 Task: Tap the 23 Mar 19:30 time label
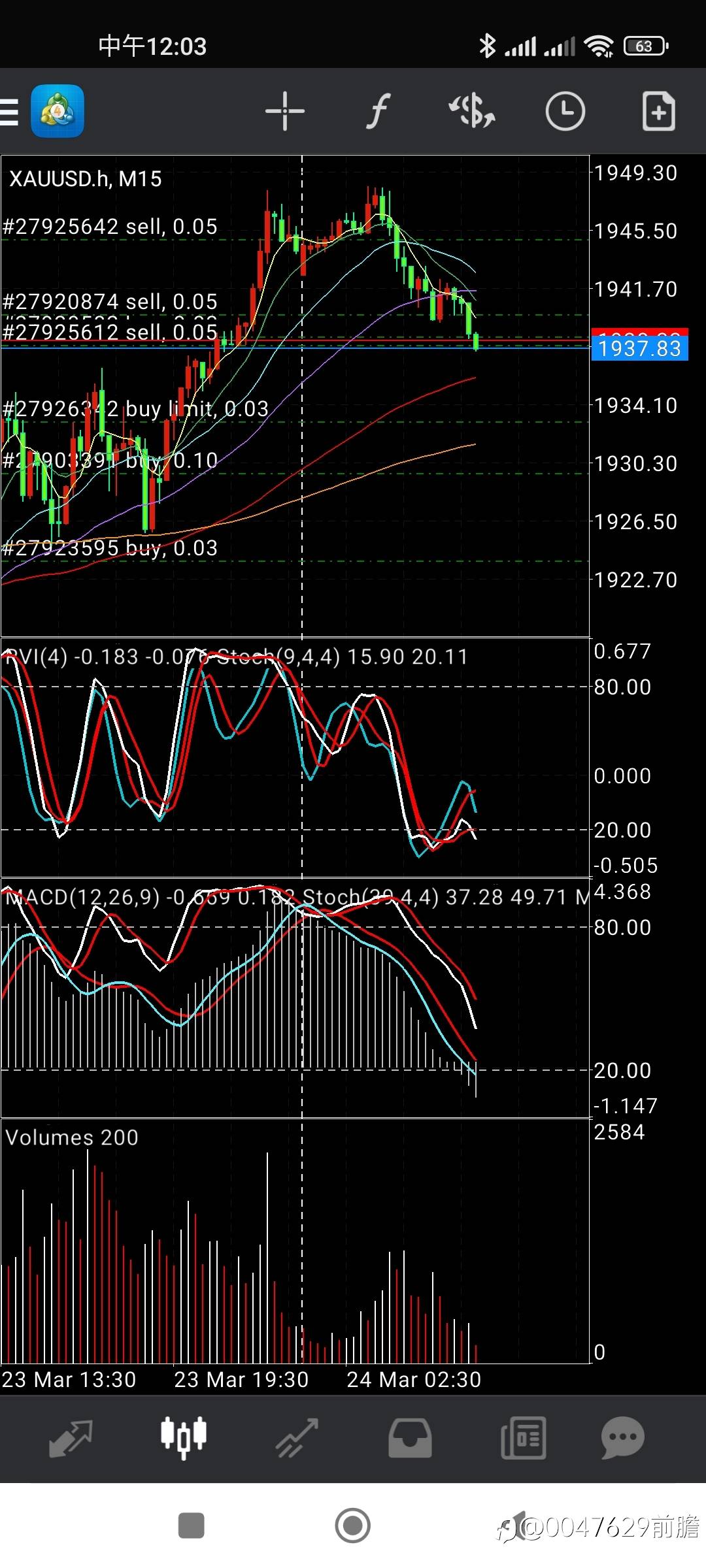point(241,1380)
